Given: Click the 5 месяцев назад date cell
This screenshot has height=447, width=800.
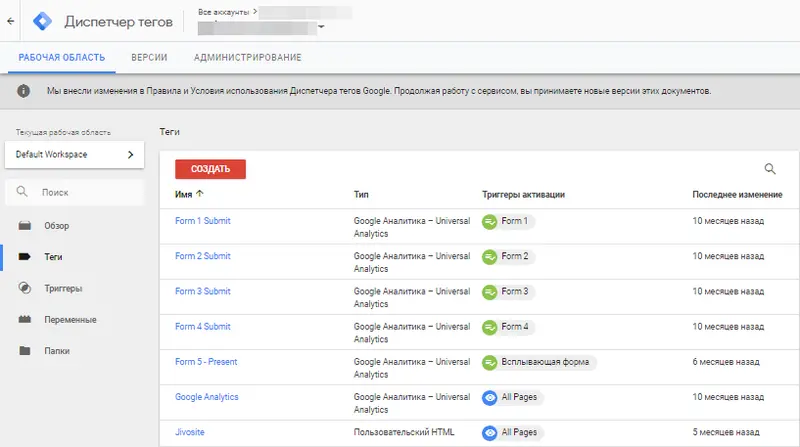Looking at the screenshot, I should 726,432.
